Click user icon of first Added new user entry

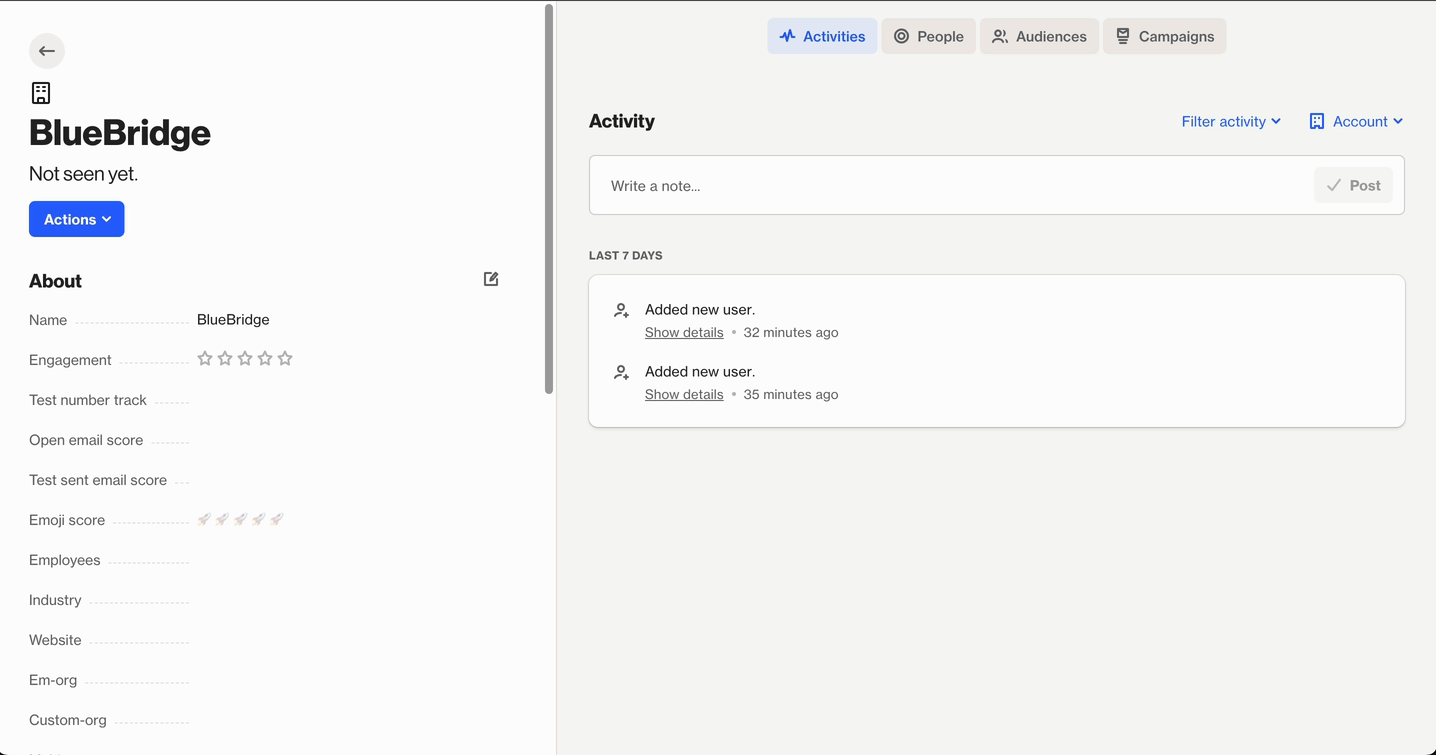click(621, 311)
